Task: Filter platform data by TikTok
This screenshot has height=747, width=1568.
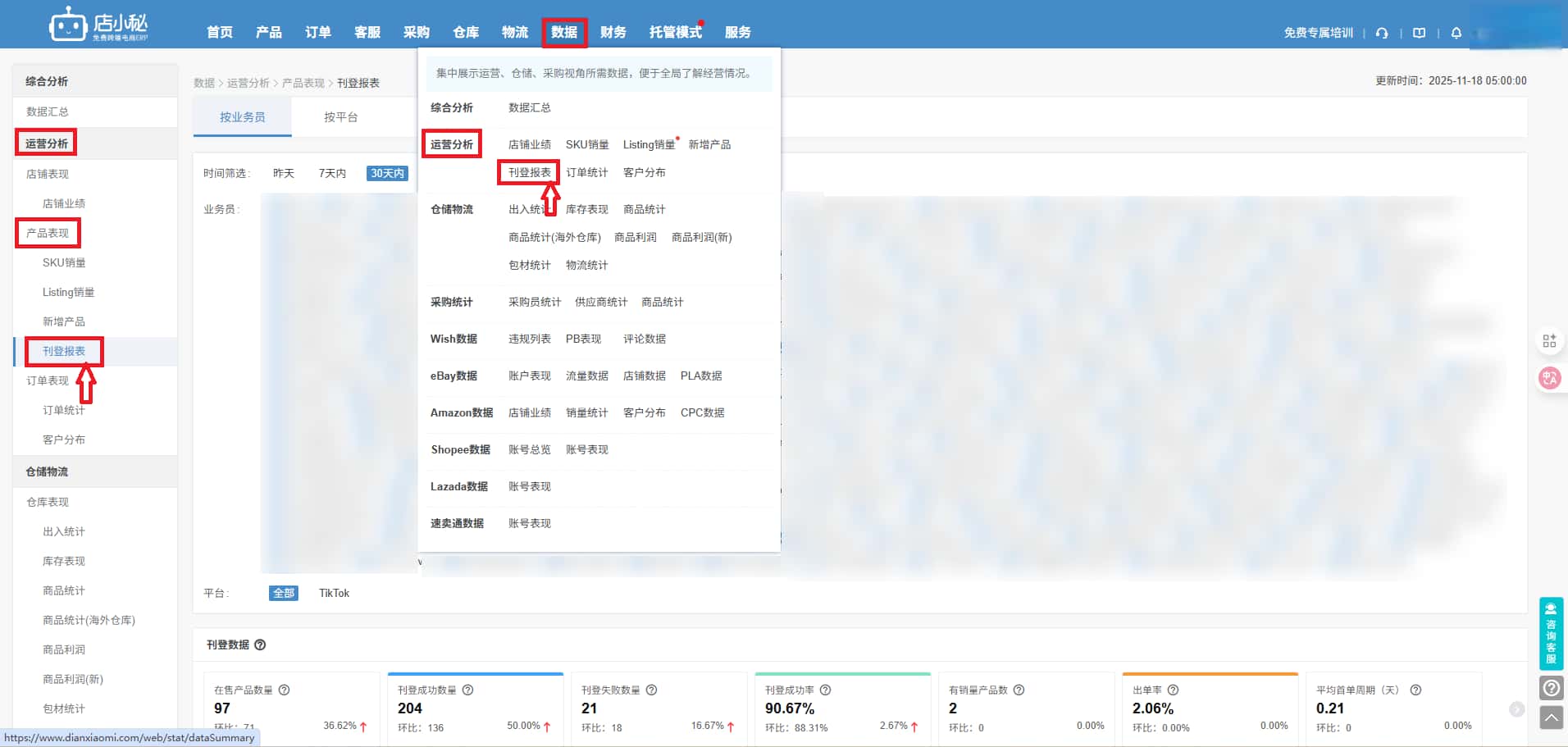Action: [333, 593]
